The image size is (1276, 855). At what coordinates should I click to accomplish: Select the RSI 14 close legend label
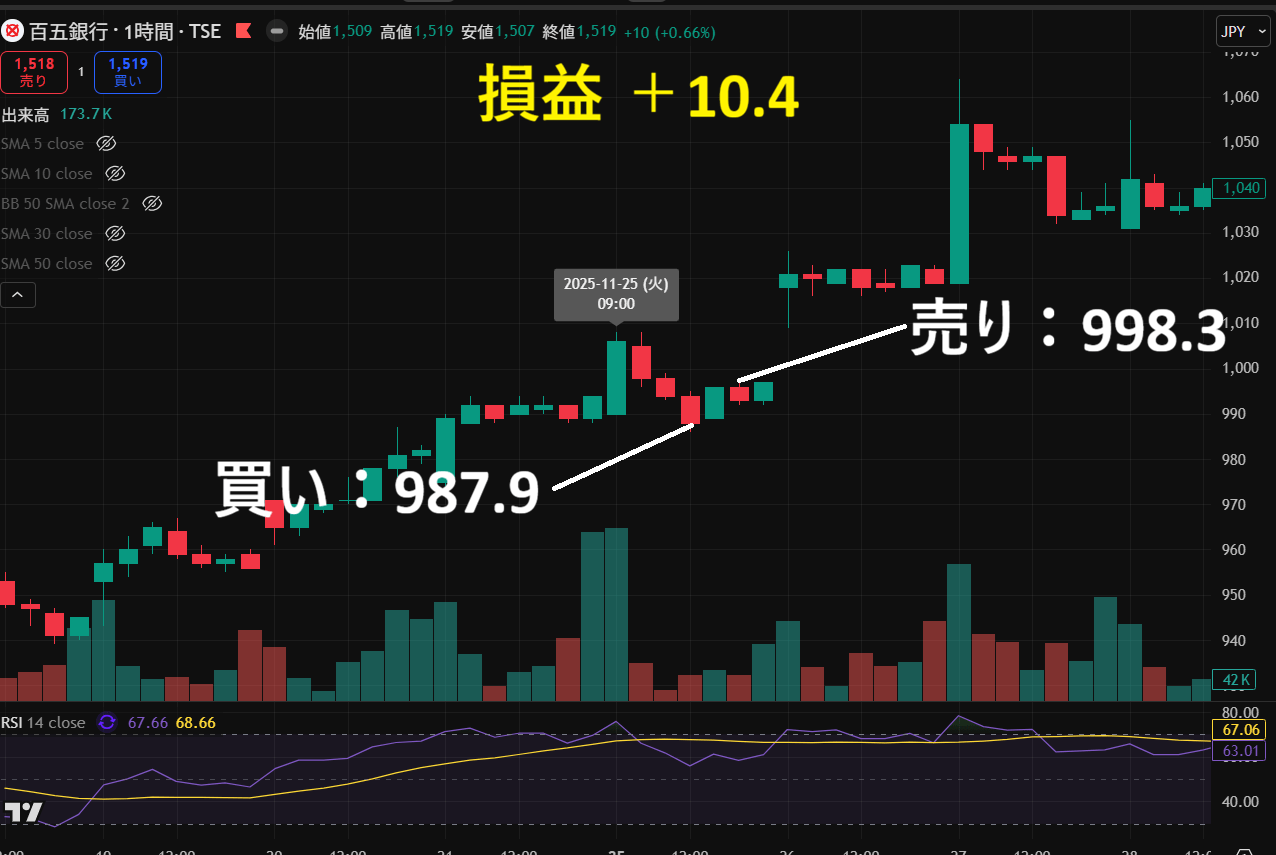tap(44, 722)
